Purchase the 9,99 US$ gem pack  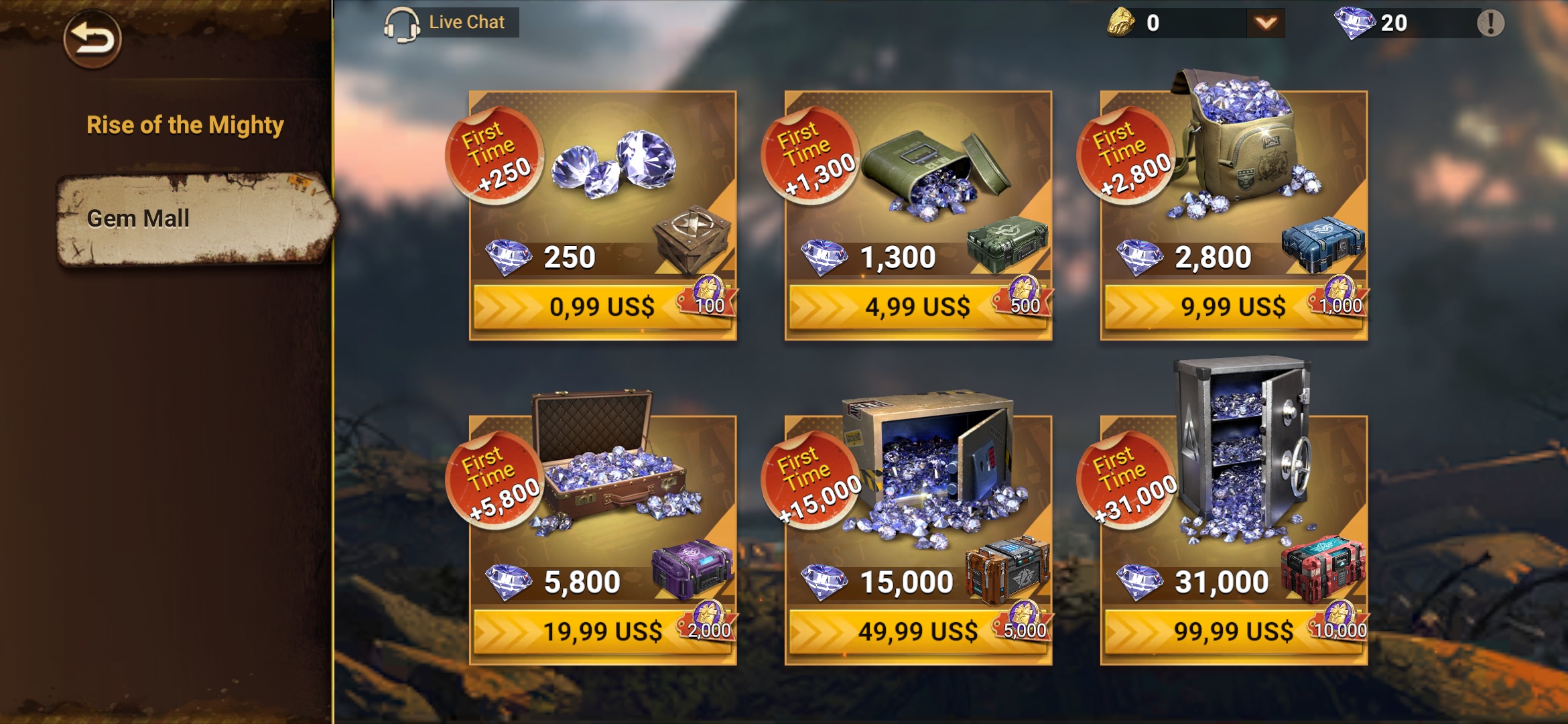[x=1233, y=307]
